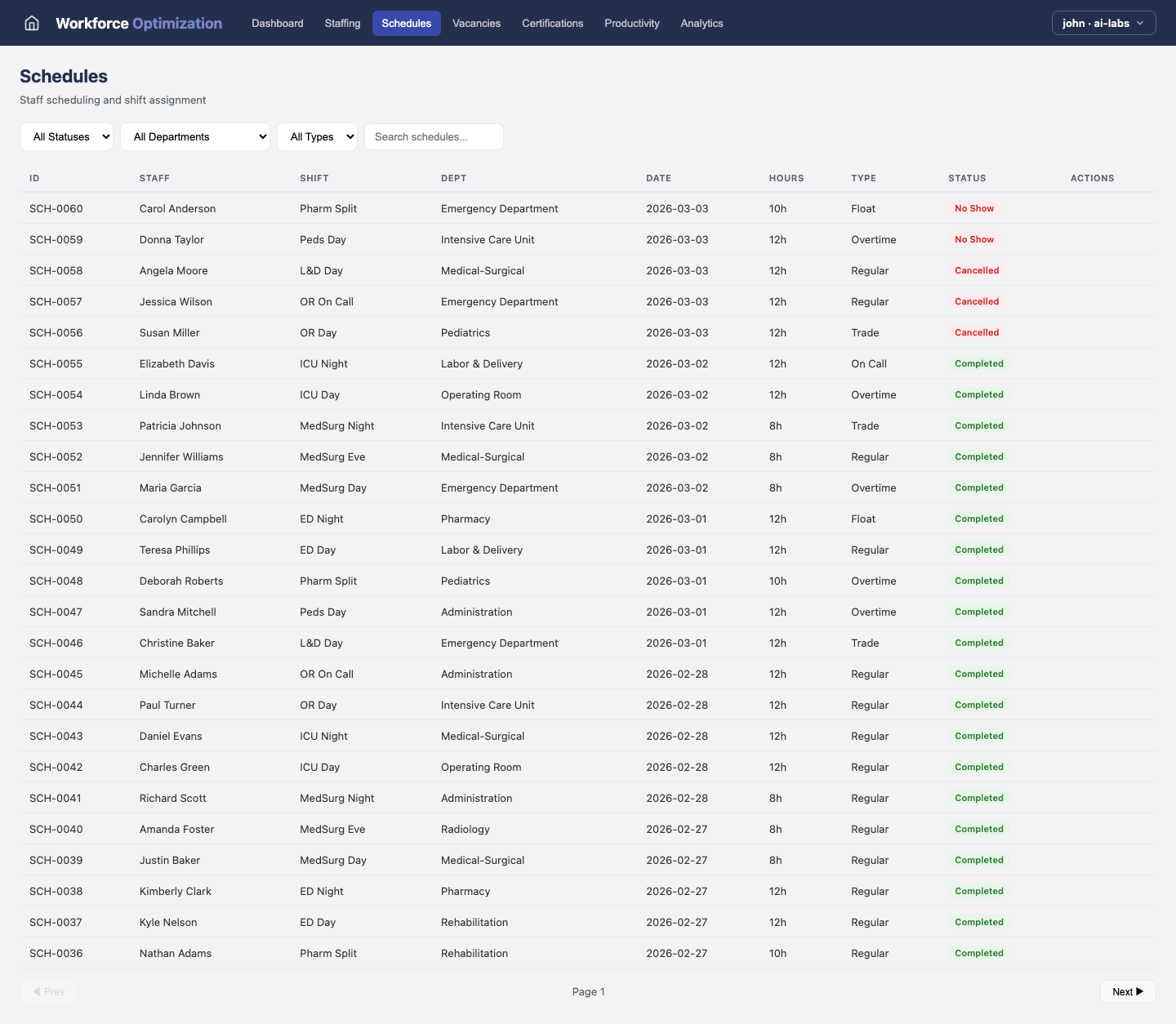Click the Cancelled badge on SCH-0058
Image resolution: width=1176 pixels, height=1024 pixels.
coord(977,270)
